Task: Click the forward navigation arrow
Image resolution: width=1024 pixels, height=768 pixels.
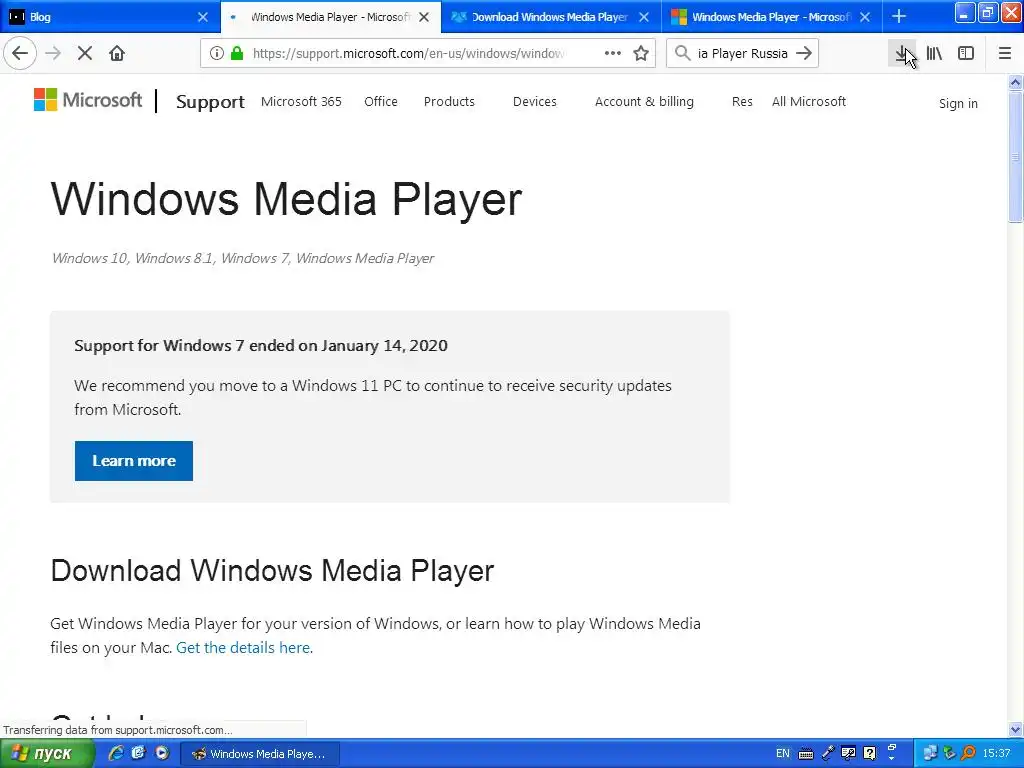Action: coord(54,54)
